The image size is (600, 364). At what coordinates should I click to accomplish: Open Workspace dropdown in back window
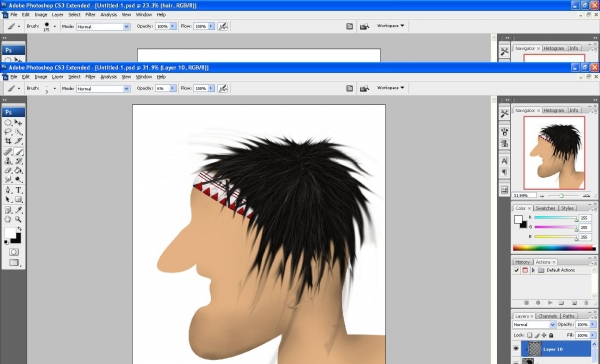tap(390, 26)
